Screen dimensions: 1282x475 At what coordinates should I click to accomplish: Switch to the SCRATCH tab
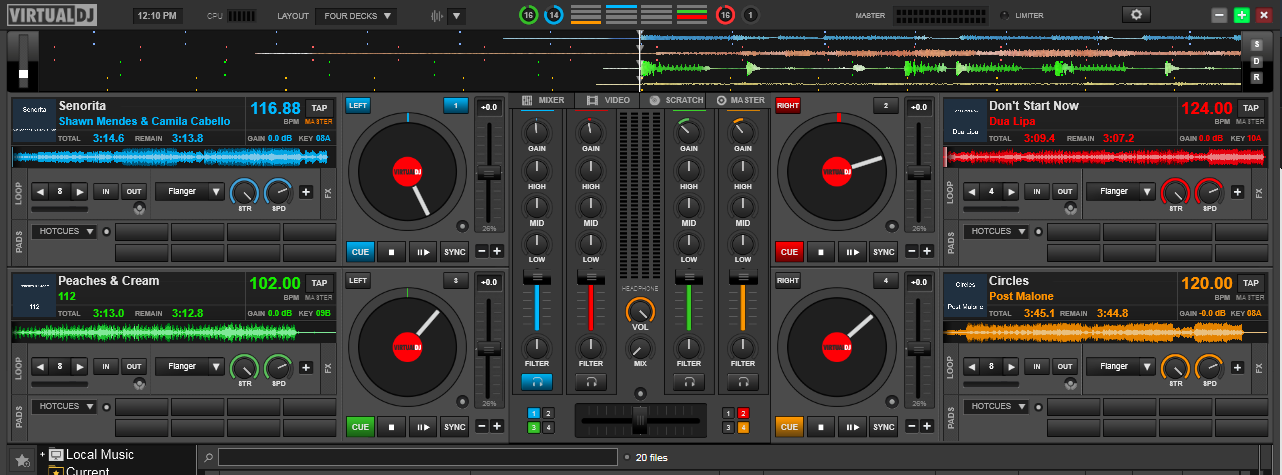675,100
